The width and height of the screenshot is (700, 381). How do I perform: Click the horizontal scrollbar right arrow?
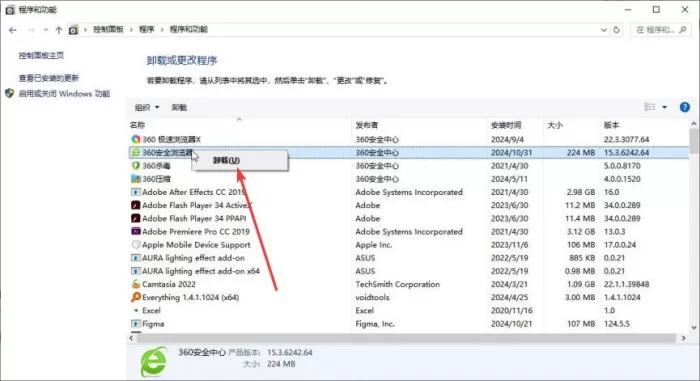(683, 338)
